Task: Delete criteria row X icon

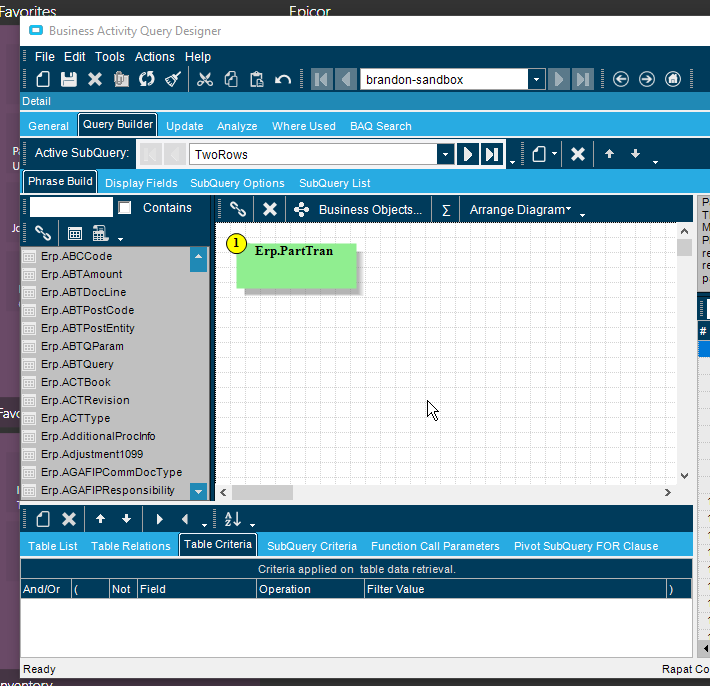Action: 69,519
